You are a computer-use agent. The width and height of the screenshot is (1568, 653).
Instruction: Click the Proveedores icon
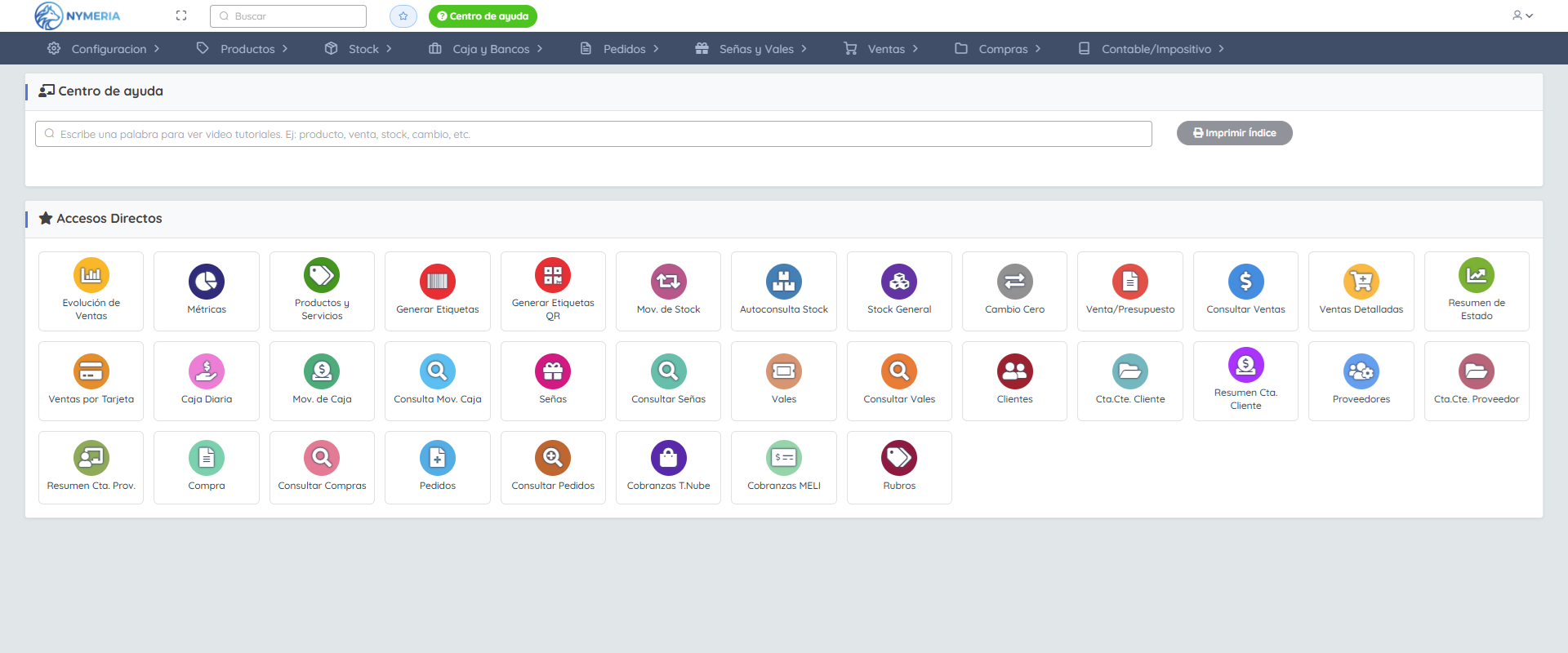(1361, 372)
